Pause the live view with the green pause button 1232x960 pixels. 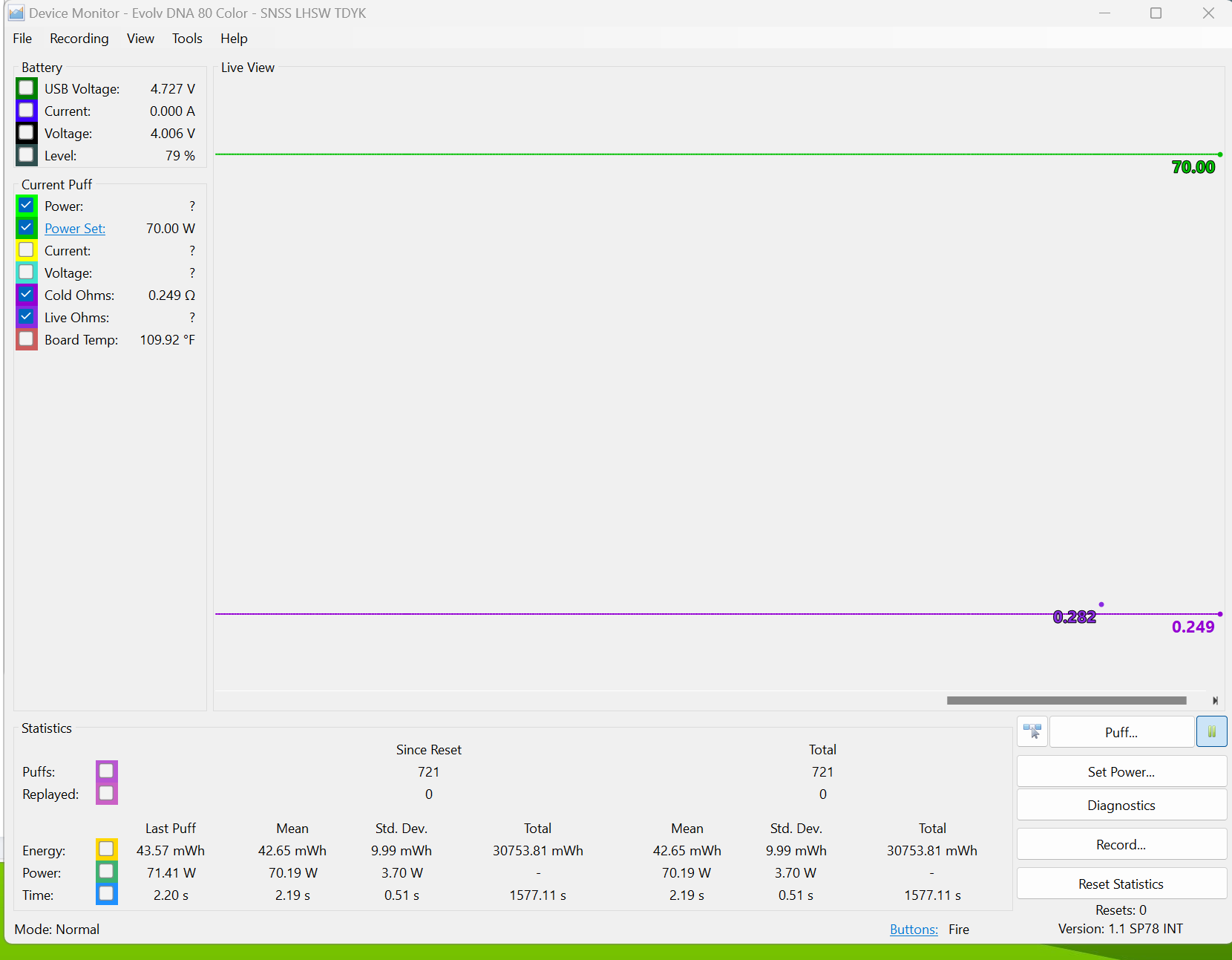click(x=1211, y=732)
